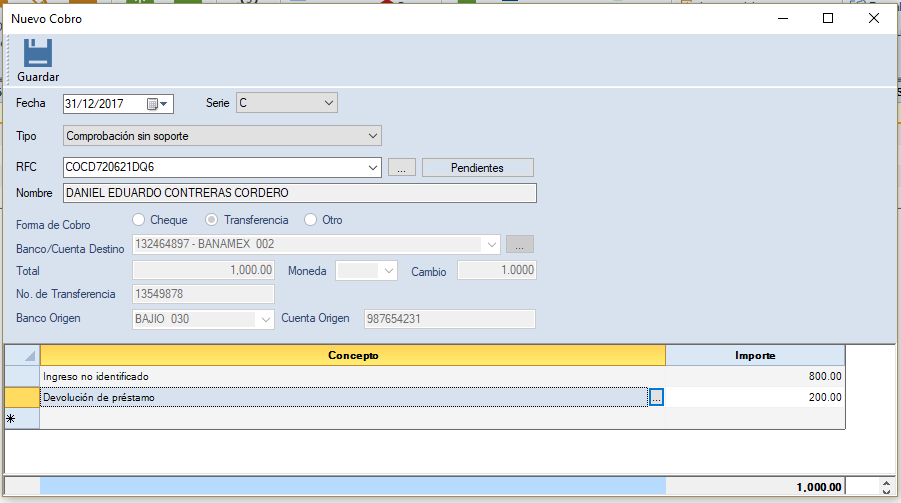Click the spinner arrows next to total
This screenshot has width=901, height=503.
coord(884,487)
